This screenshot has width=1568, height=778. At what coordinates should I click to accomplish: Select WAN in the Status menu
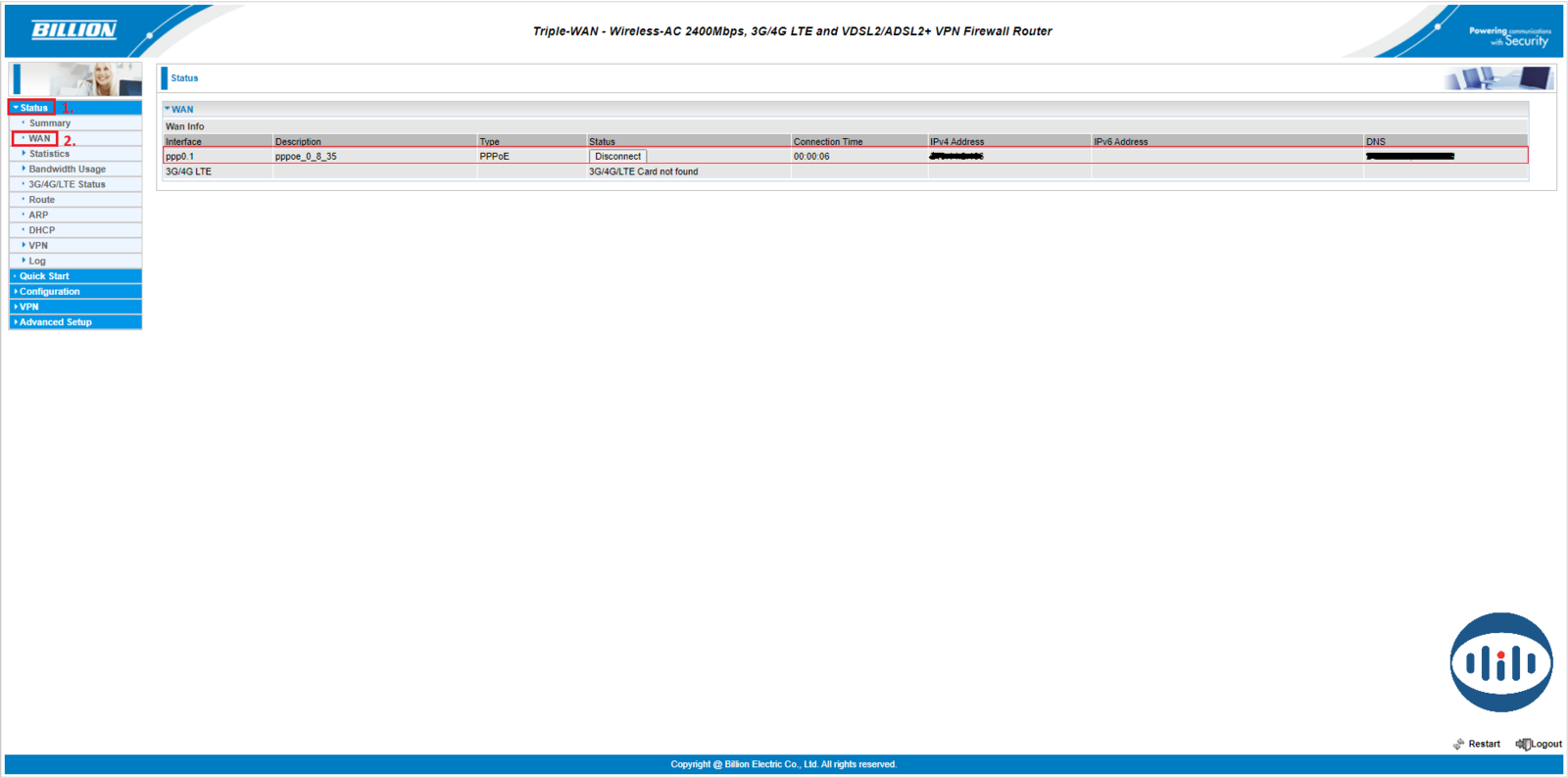[39, 138]
